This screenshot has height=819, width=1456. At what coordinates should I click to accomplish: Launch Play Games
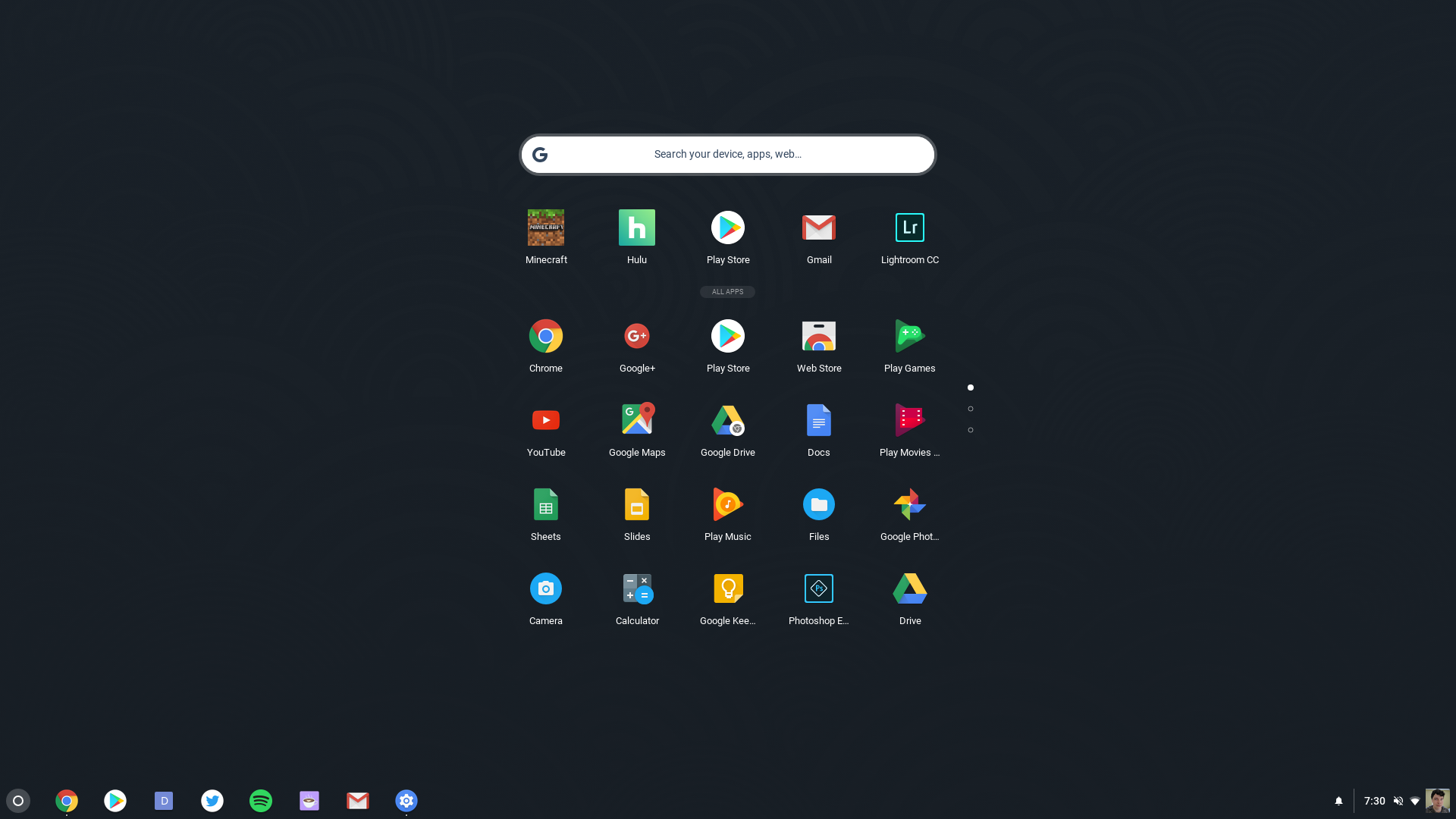coord(910,336)
